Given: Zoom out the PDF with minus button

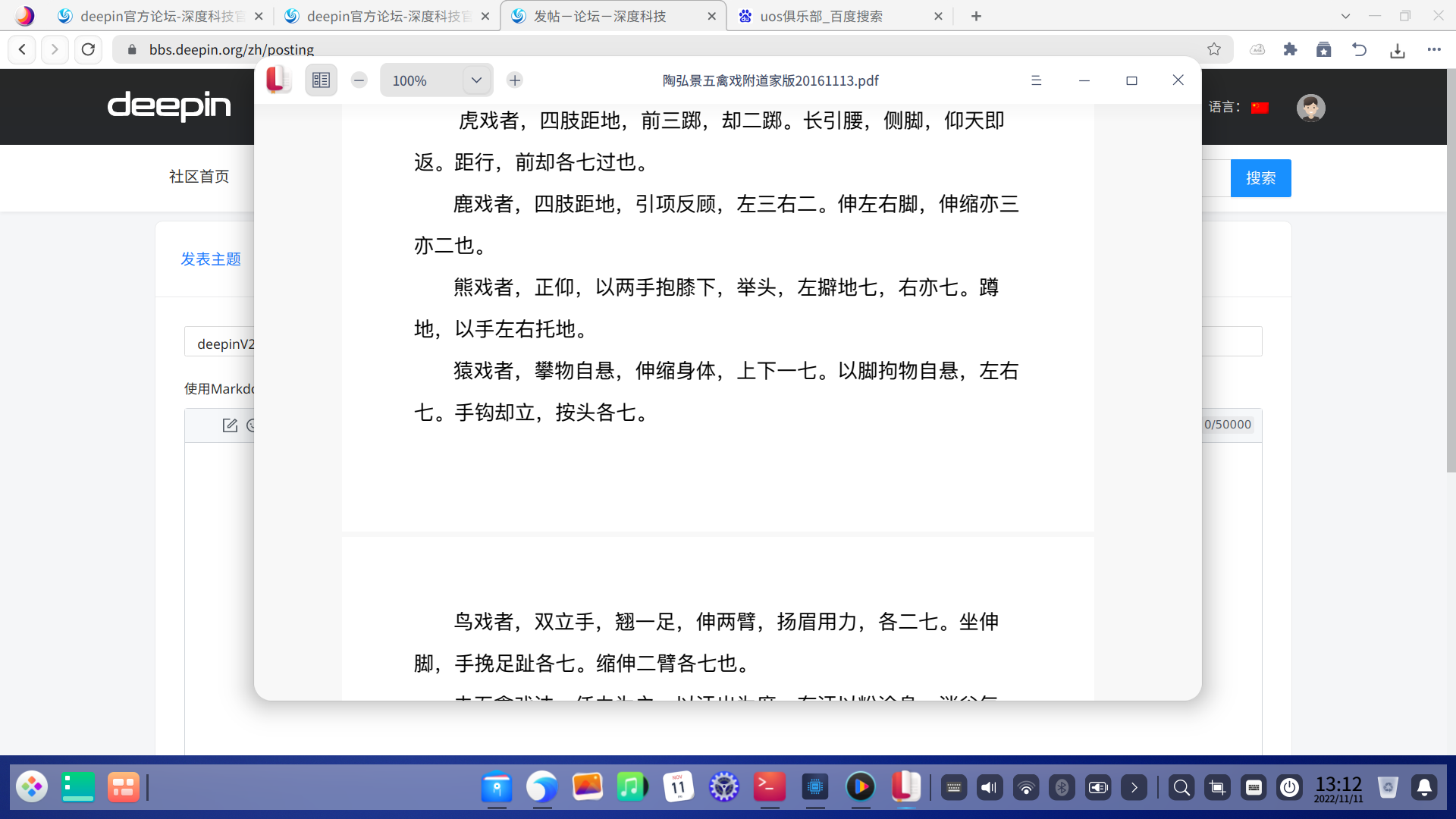Looking at the screenshot, I should point(359,80).
